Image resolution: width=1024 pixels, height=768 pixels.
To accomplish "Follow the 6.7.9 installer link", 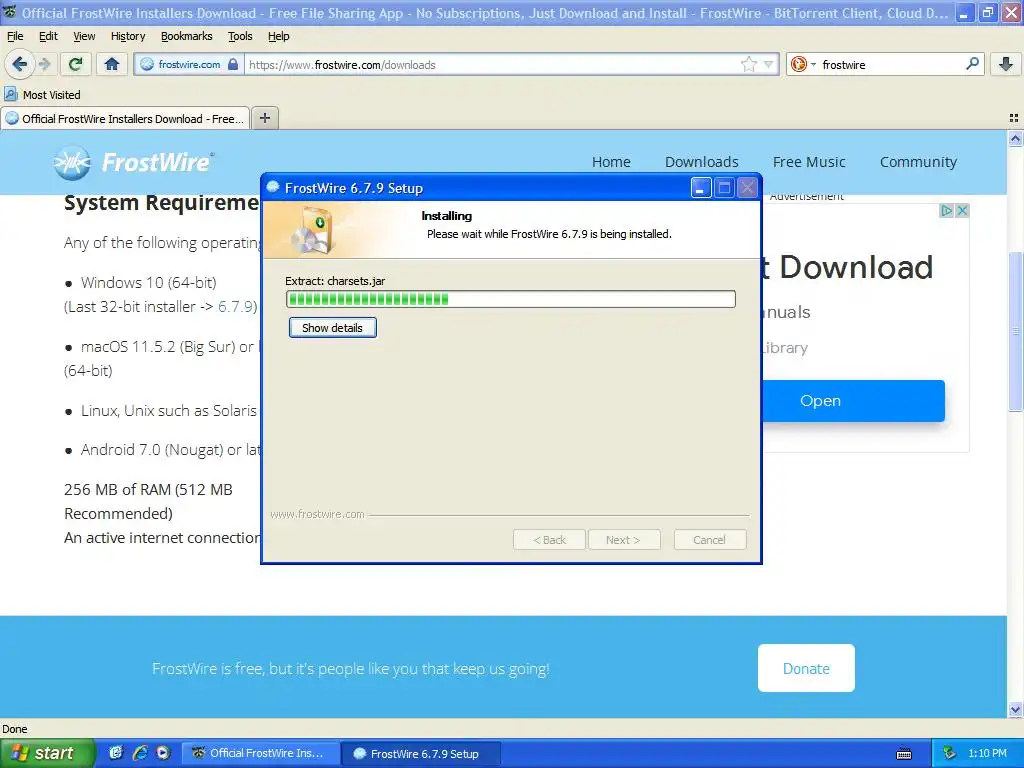I will coord(236,306).
